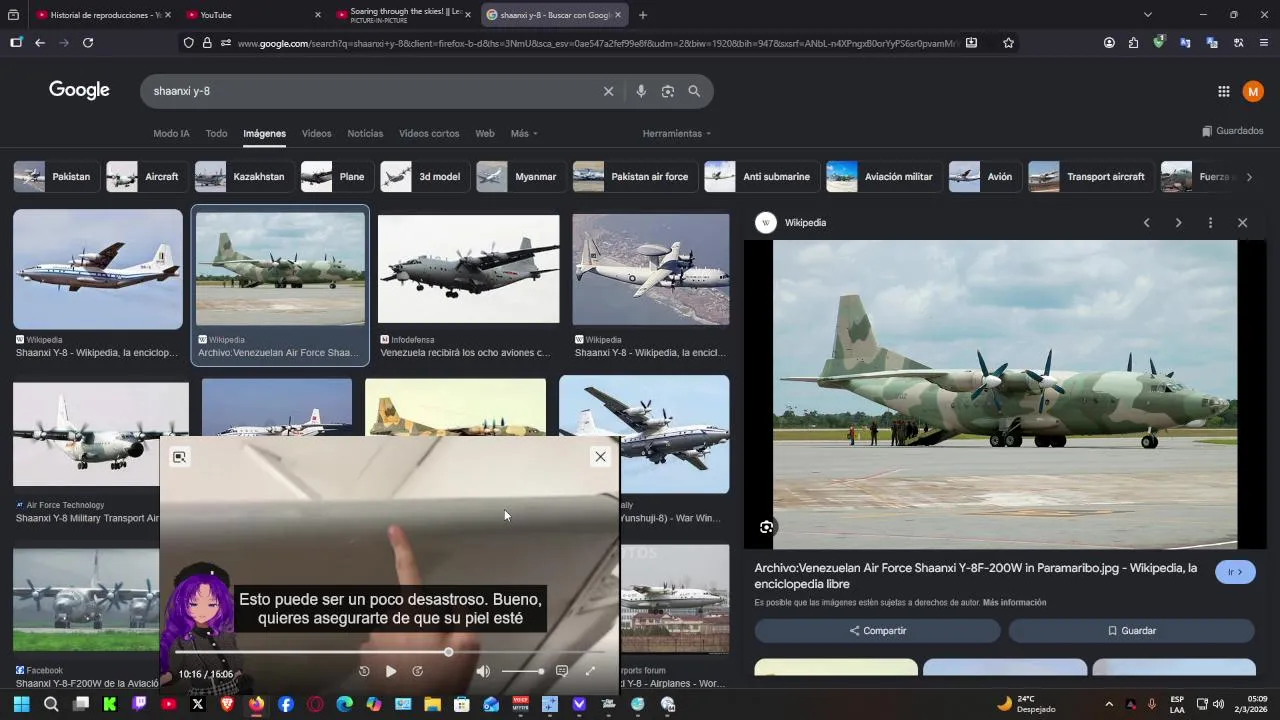This screenshot has height=720, width=1280.
Task: Open site permissions icon in address bar
Action: 225,43
